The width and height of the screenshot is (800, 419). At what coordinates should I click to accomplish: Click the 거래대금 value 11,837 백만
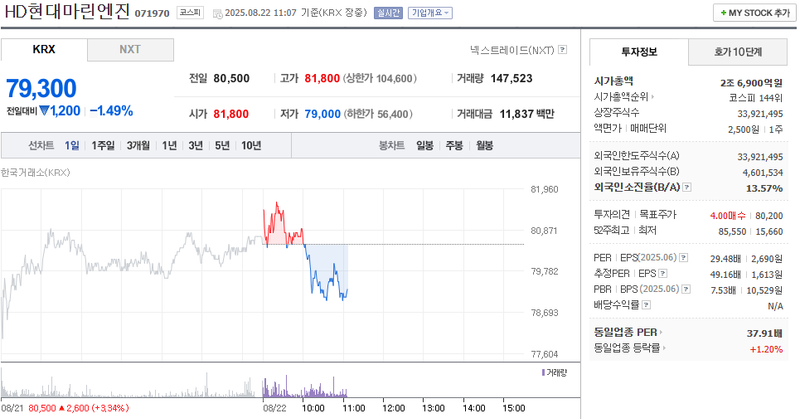click(x=527, y=114)
